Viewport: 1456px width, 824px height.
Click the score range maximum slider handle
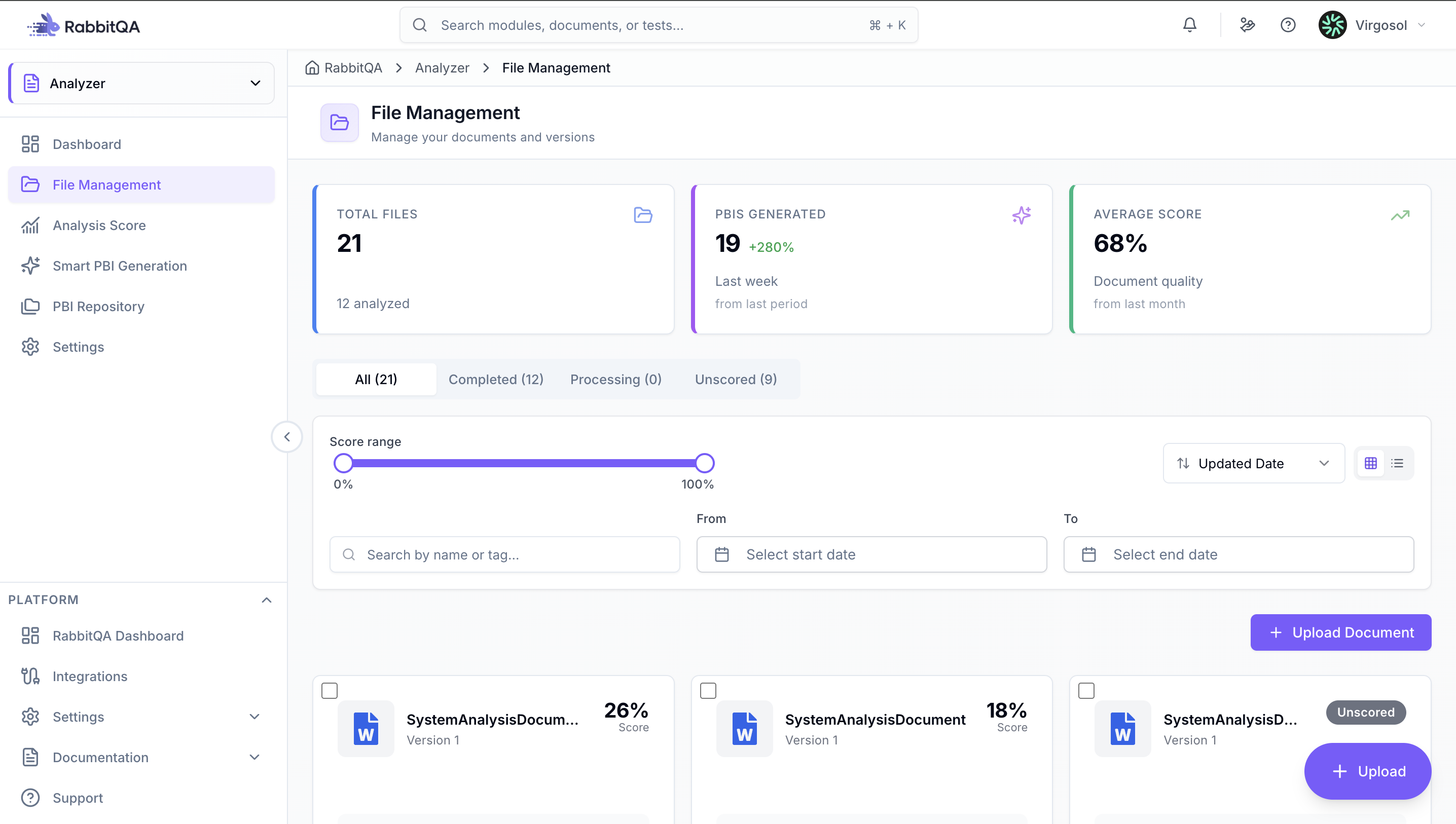click(705, 464)
